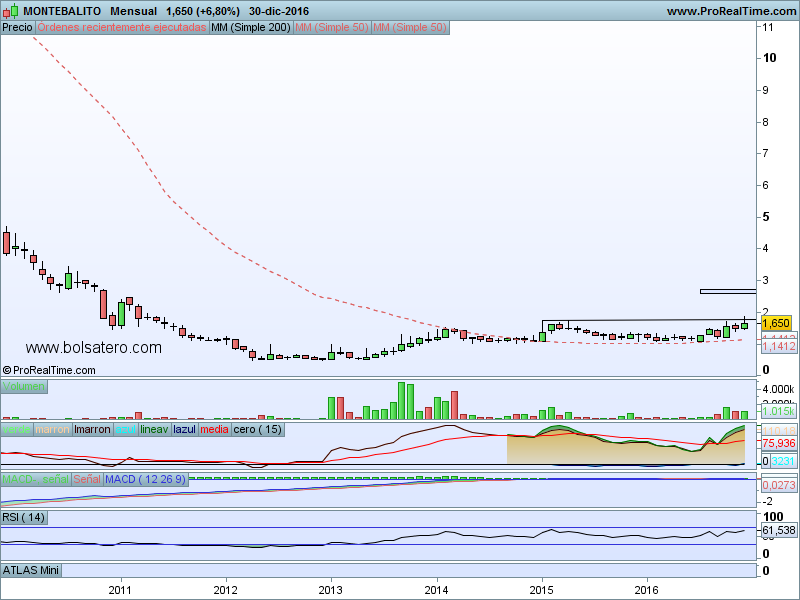The height and width of the screenshot is (600, 800).
Task: Open the ATLAS Mini panel label
Action: click(x=31, y=570)
